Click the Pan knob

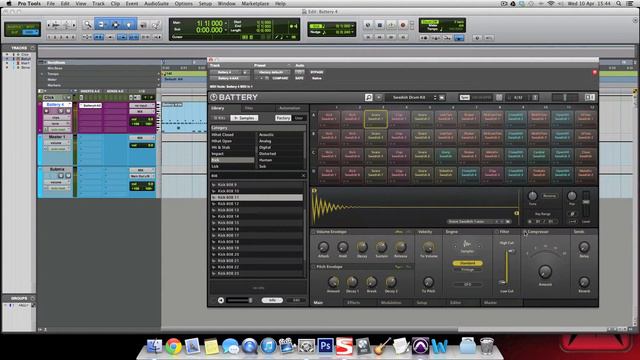(572, 196)
